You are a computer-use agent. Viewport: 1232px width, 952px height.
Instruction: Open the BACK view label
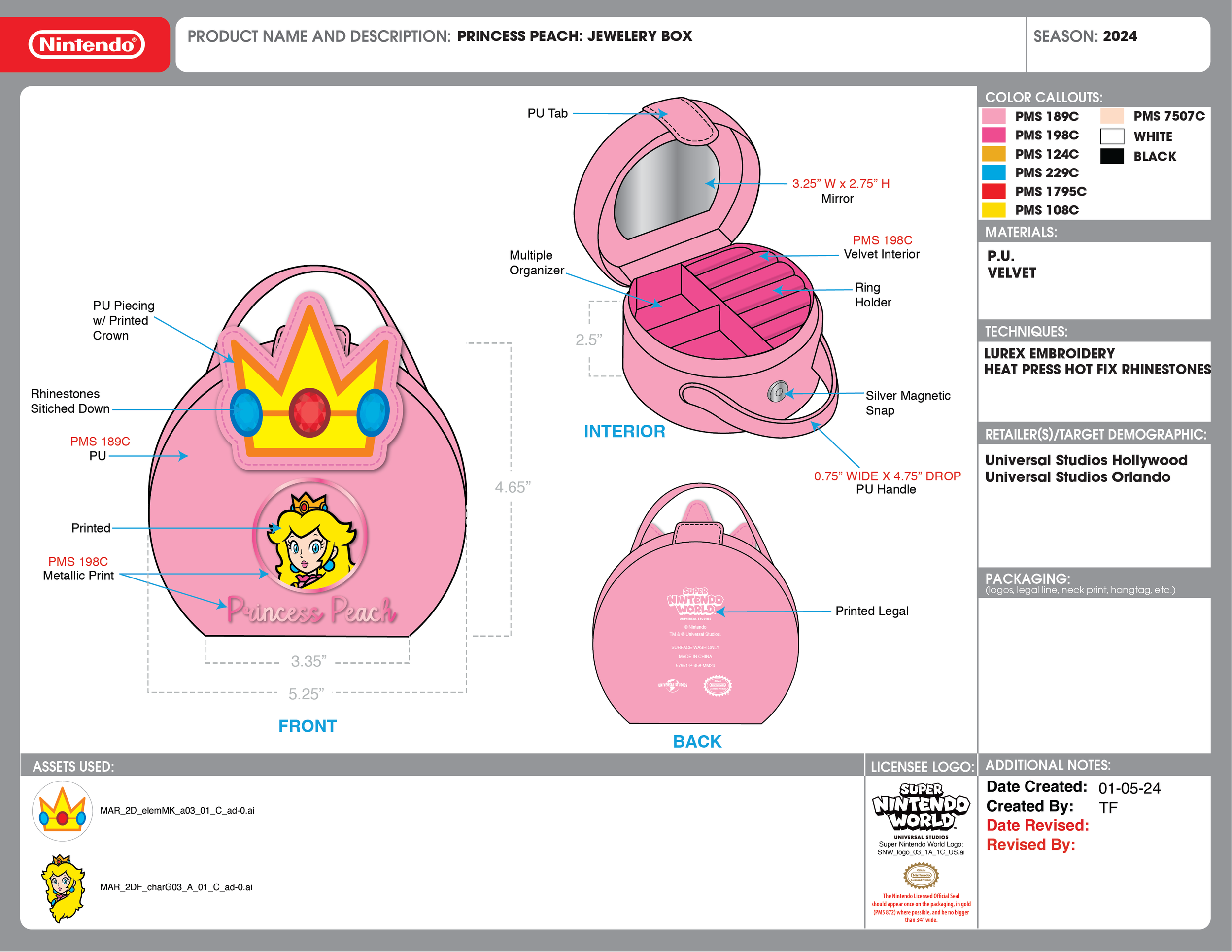click(x=698, y=741)
